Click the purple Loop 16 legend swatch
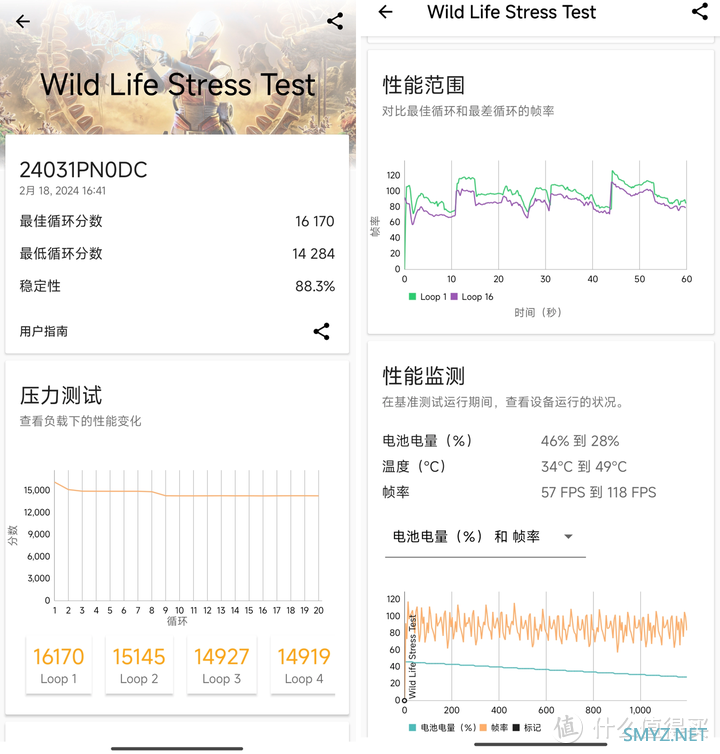 point(454,297)
